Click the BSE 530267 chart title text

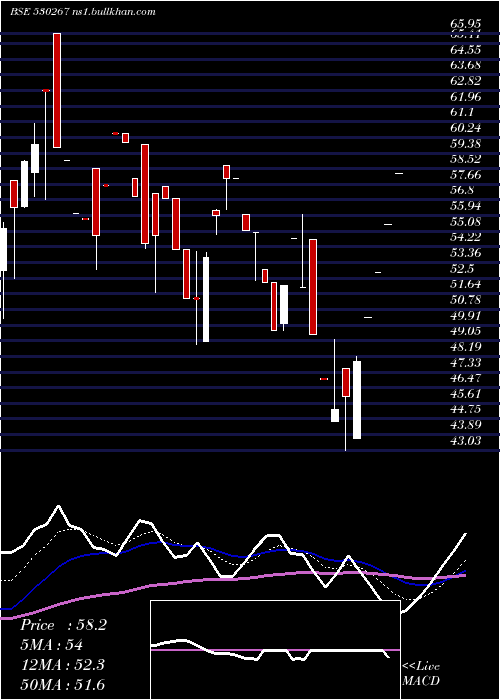[x=83, y=12]
